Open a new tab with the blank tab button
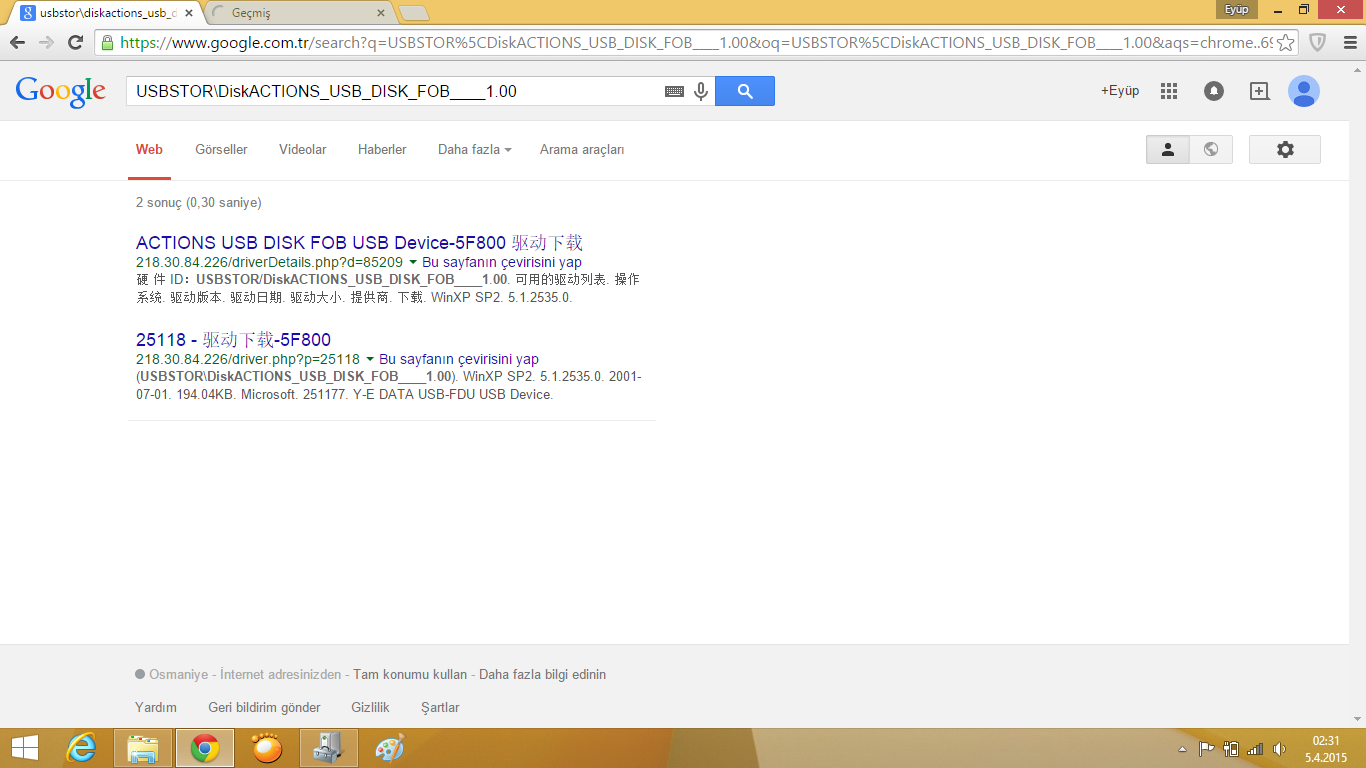The image size is (1366, 768). tap(413, 13)
